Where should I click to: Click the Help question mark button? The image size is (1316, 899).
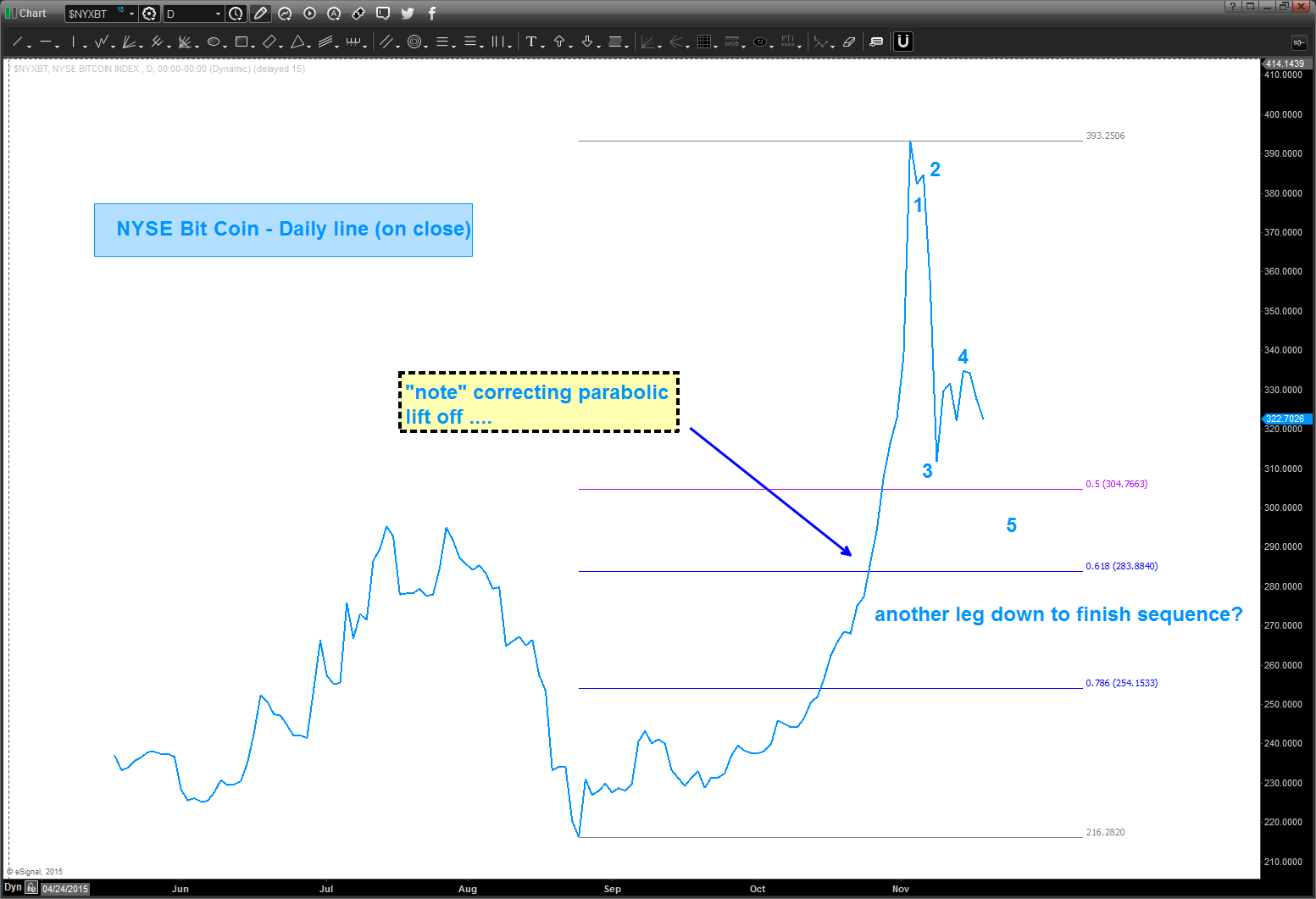point(1231,6)
